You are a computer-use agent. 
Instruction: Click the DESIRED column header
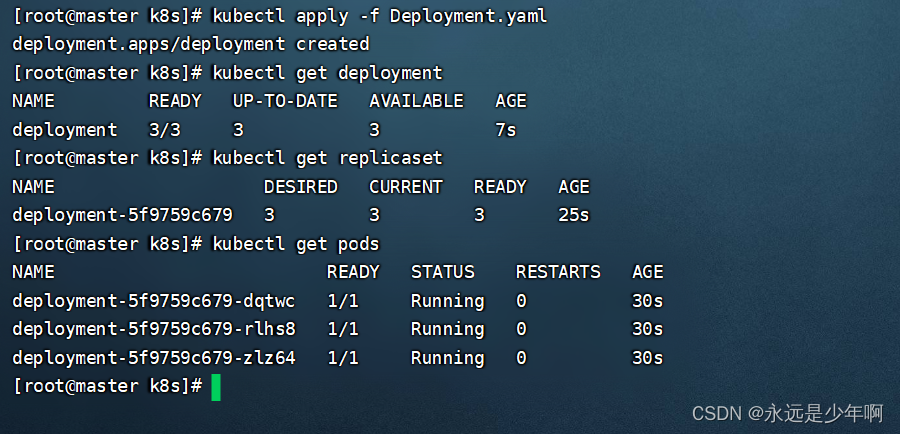tap(301, 187)
